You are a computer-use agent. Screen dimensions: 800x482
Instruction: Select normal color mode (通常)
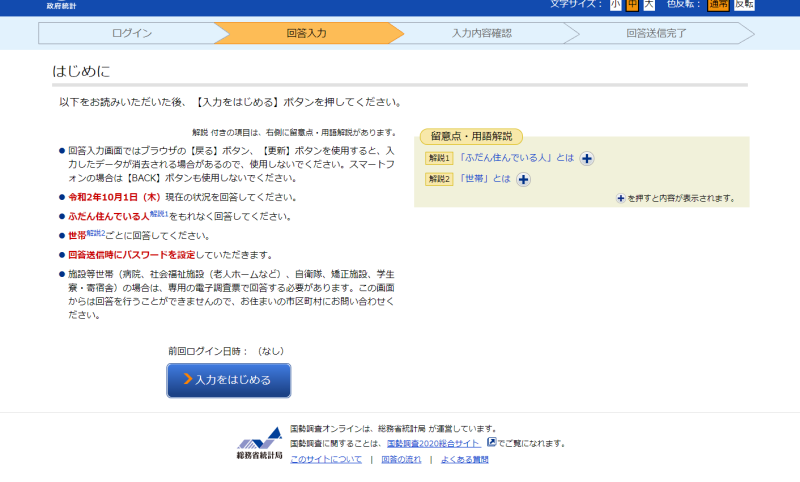tap(718, 5)
